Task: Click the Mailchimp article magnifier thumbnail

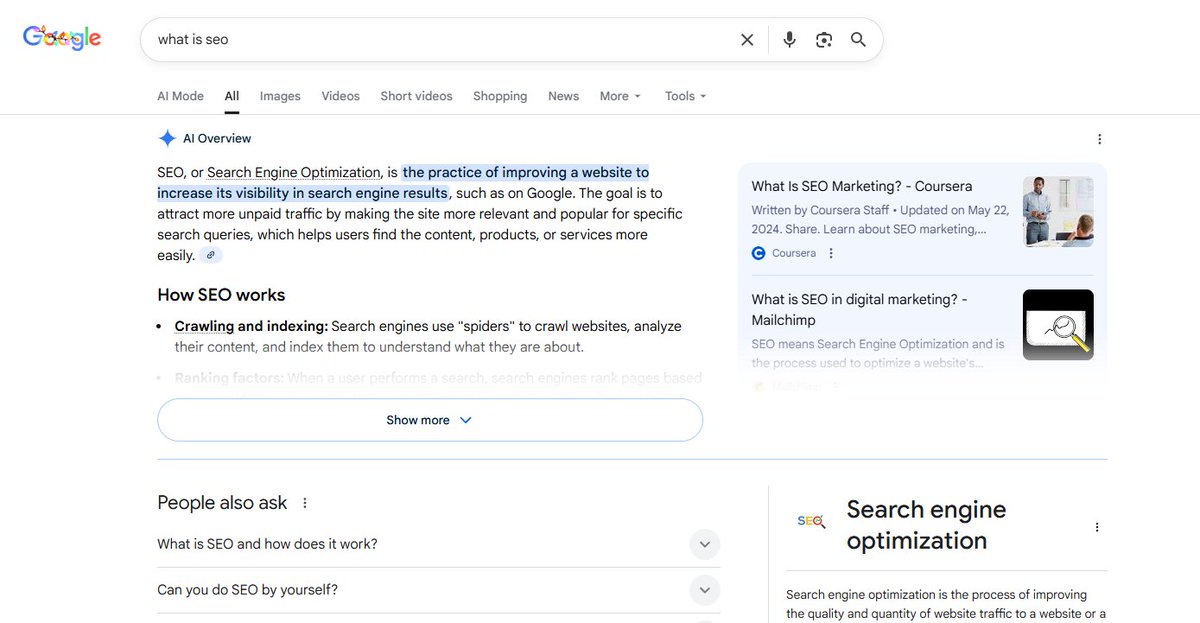Action: pyautogui.click(x=1058, y=325)
